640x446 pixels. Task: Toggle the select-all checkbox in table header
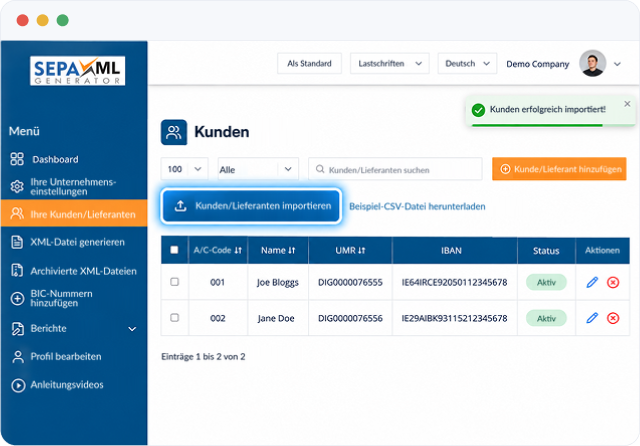tap(174, 250)
